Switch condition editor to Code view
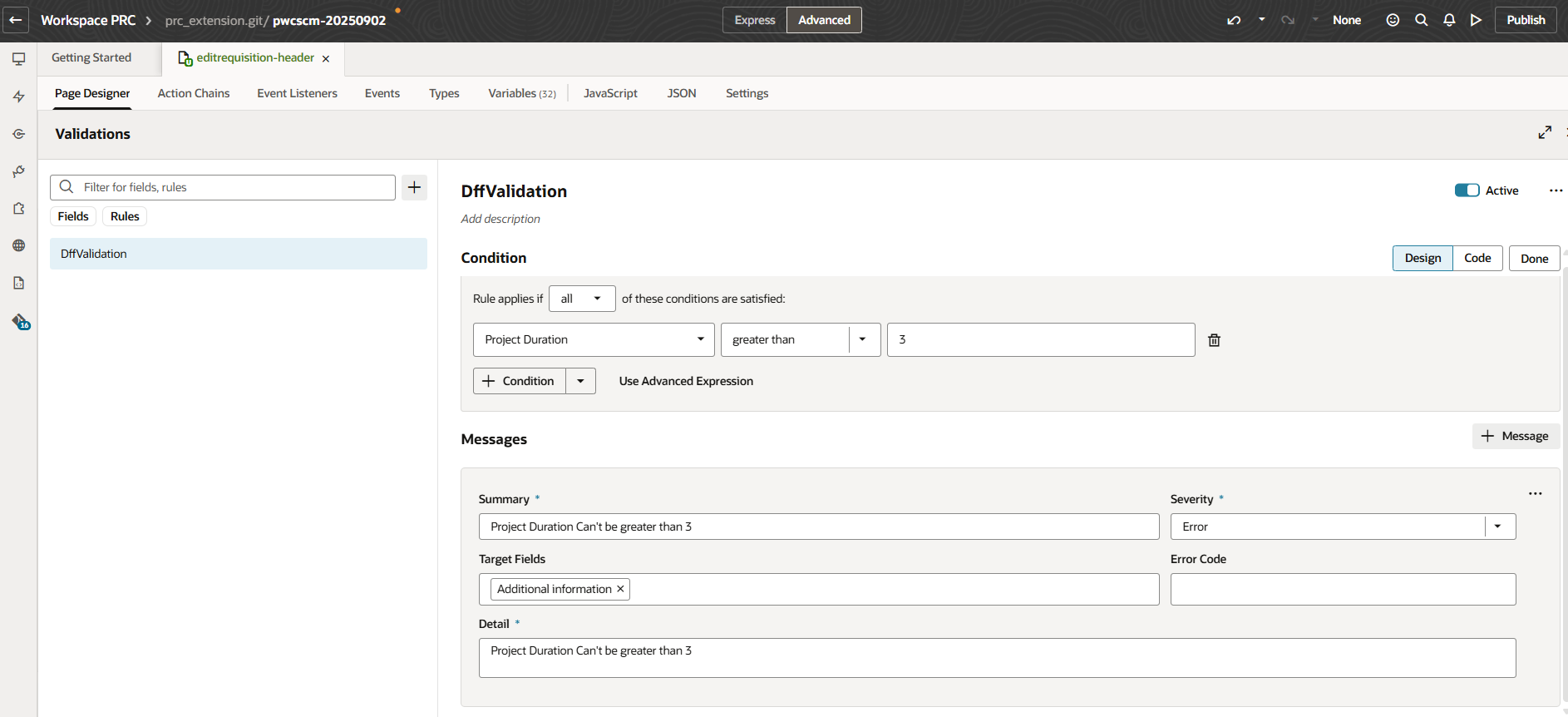The image size is (1568, 717). pos(1477,258)
